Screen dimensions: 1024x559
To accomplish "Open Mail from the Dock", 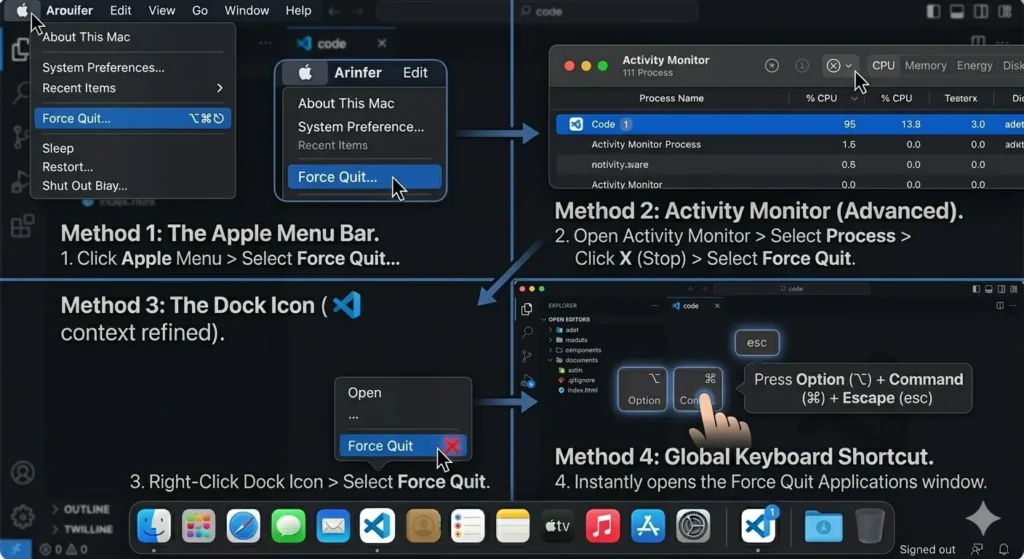I will tap(333, 526).
